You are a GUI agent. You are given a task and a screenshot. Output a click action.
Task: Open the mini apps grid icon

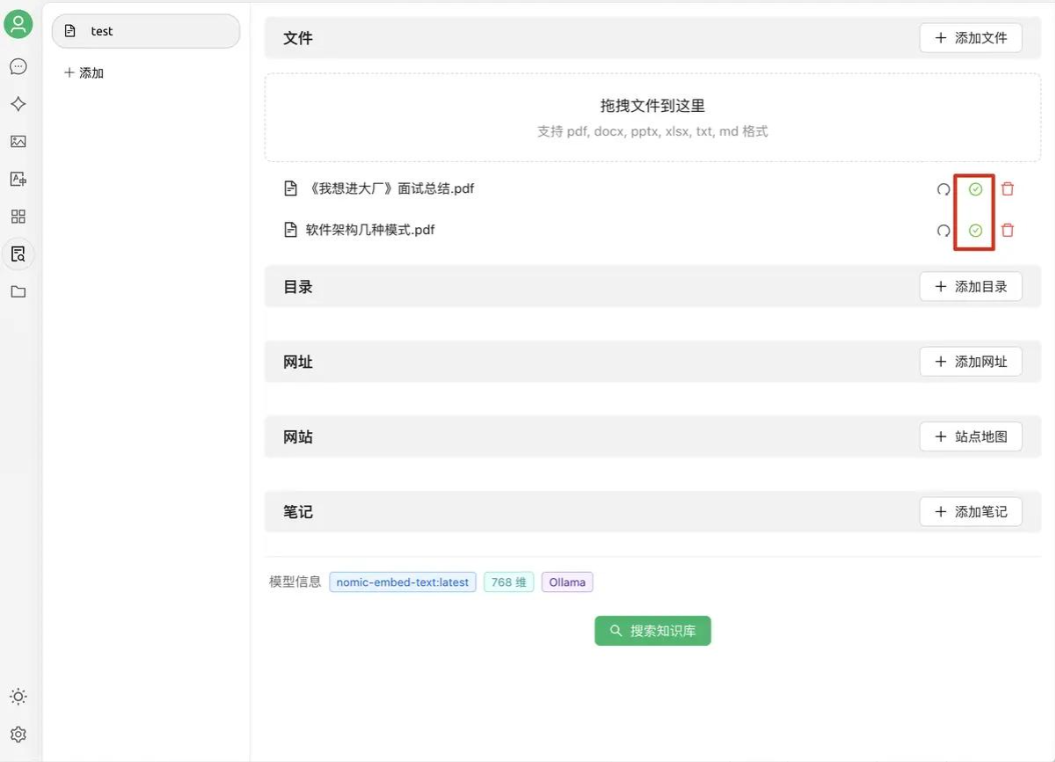[x=18, y=217]
